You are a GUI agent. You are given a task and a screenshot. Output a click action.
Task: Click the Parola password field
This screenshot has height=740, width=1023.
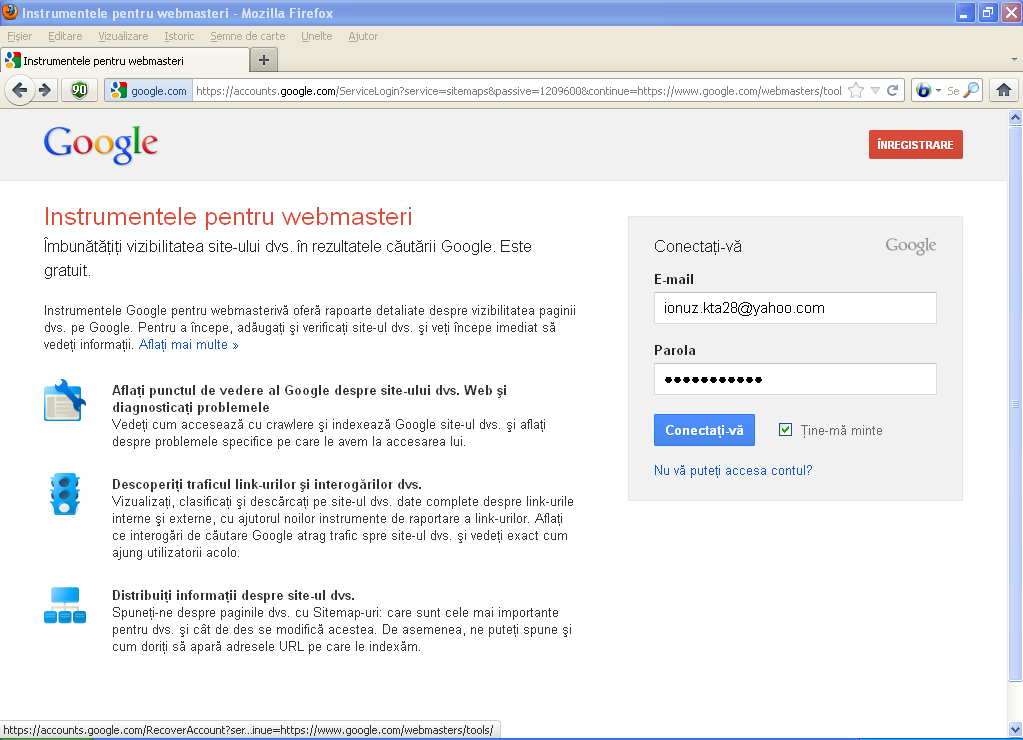[x=795, y=379]
